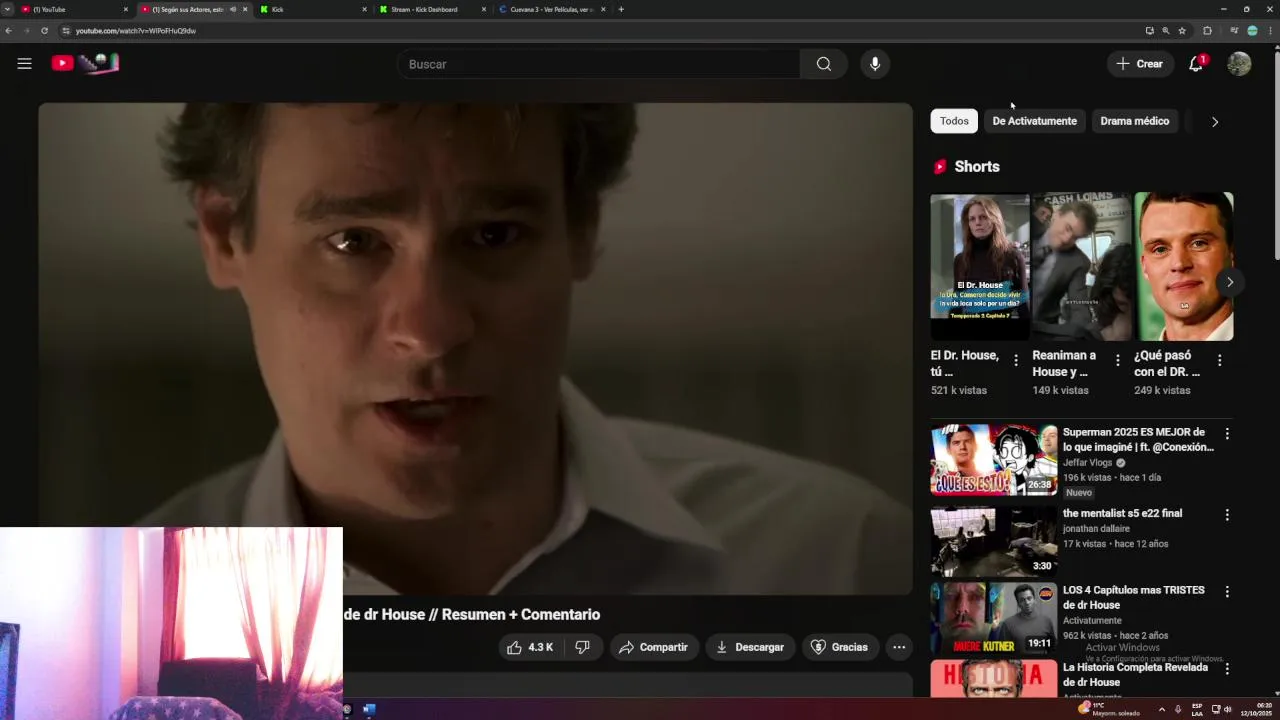Open options for 'El Dr. House, tú' Short
The width and height of the screenshot is (1280, 720).
click(1016, 360)
